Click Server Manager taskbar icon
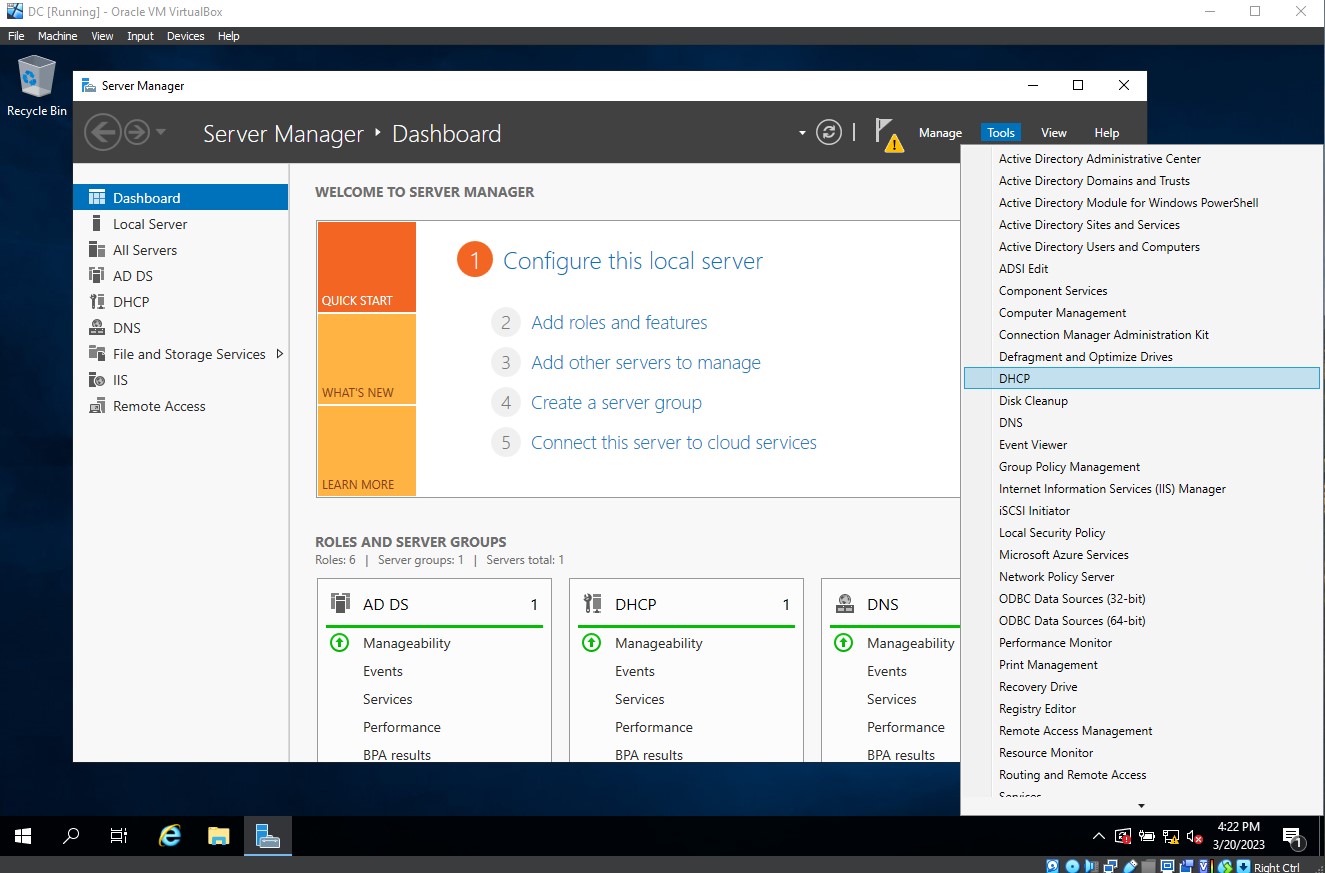Screen dimensions: 1325x873 pos(267,836)
